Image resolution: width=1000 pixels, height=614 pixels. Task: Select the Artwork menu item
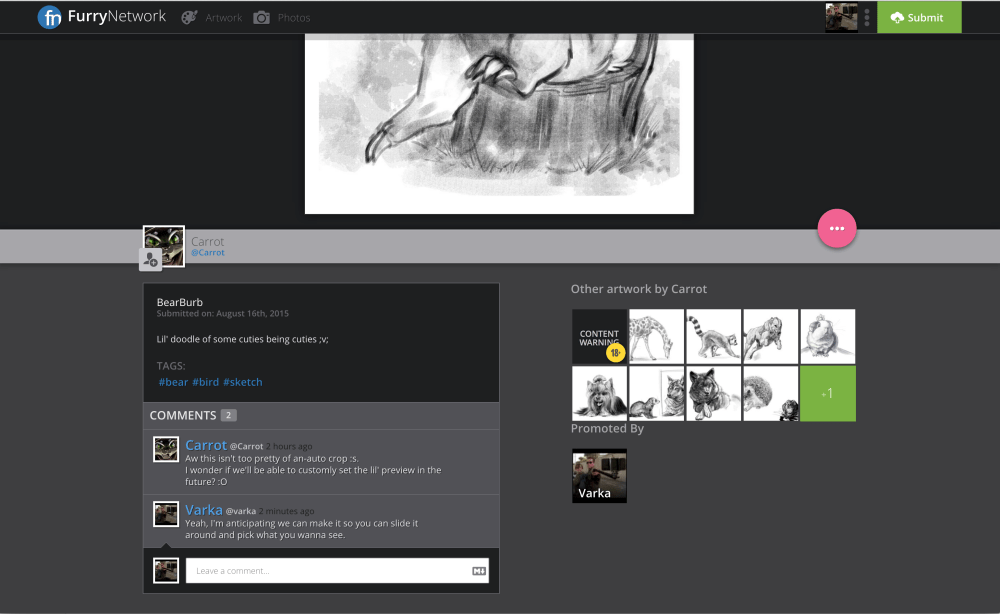[x=224, y=17]
